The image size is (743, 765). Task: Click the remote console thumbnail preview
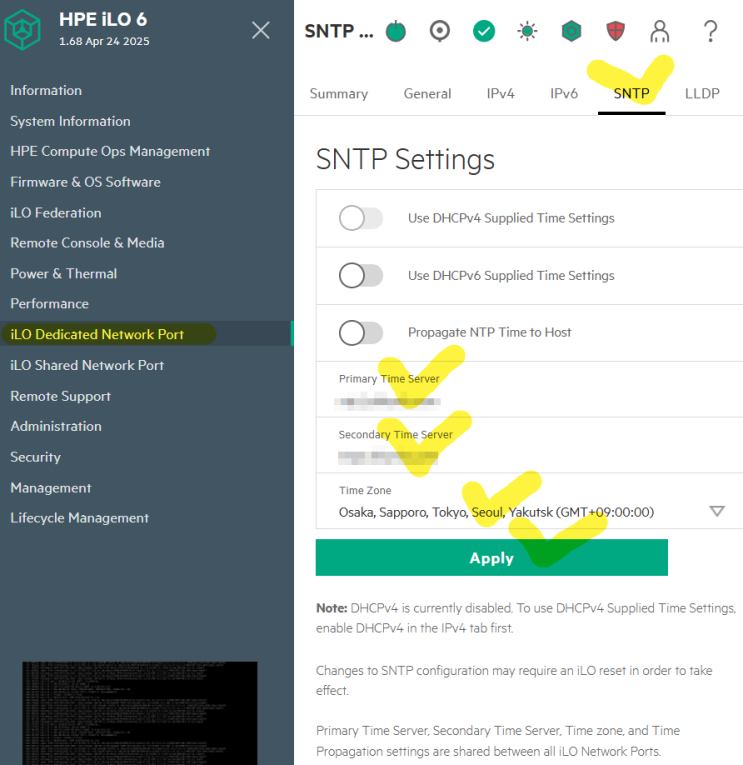(140, 713)
